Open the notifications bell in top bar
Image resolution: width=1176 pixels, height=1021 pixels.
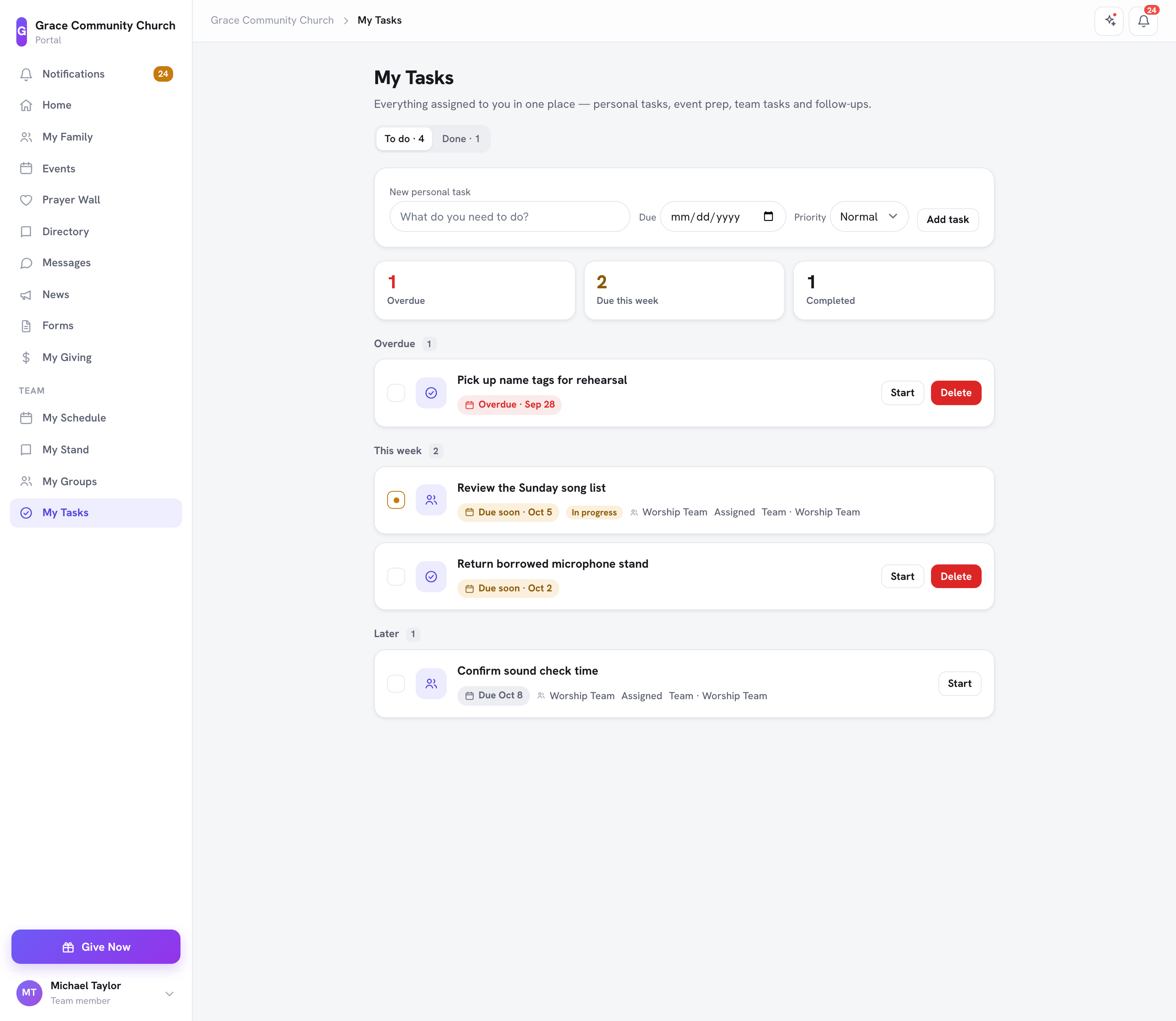click(1143, 21)
